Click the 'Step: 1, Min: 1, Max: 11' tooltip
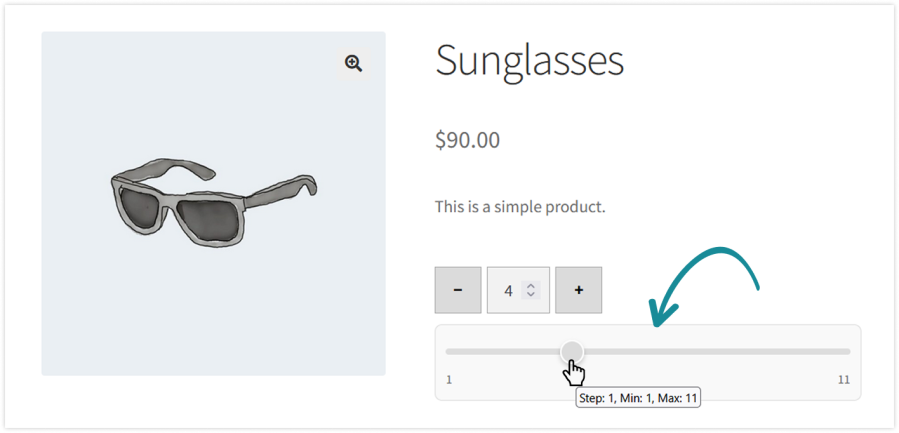This screenshot has height=433, width=899. [638, 398]
